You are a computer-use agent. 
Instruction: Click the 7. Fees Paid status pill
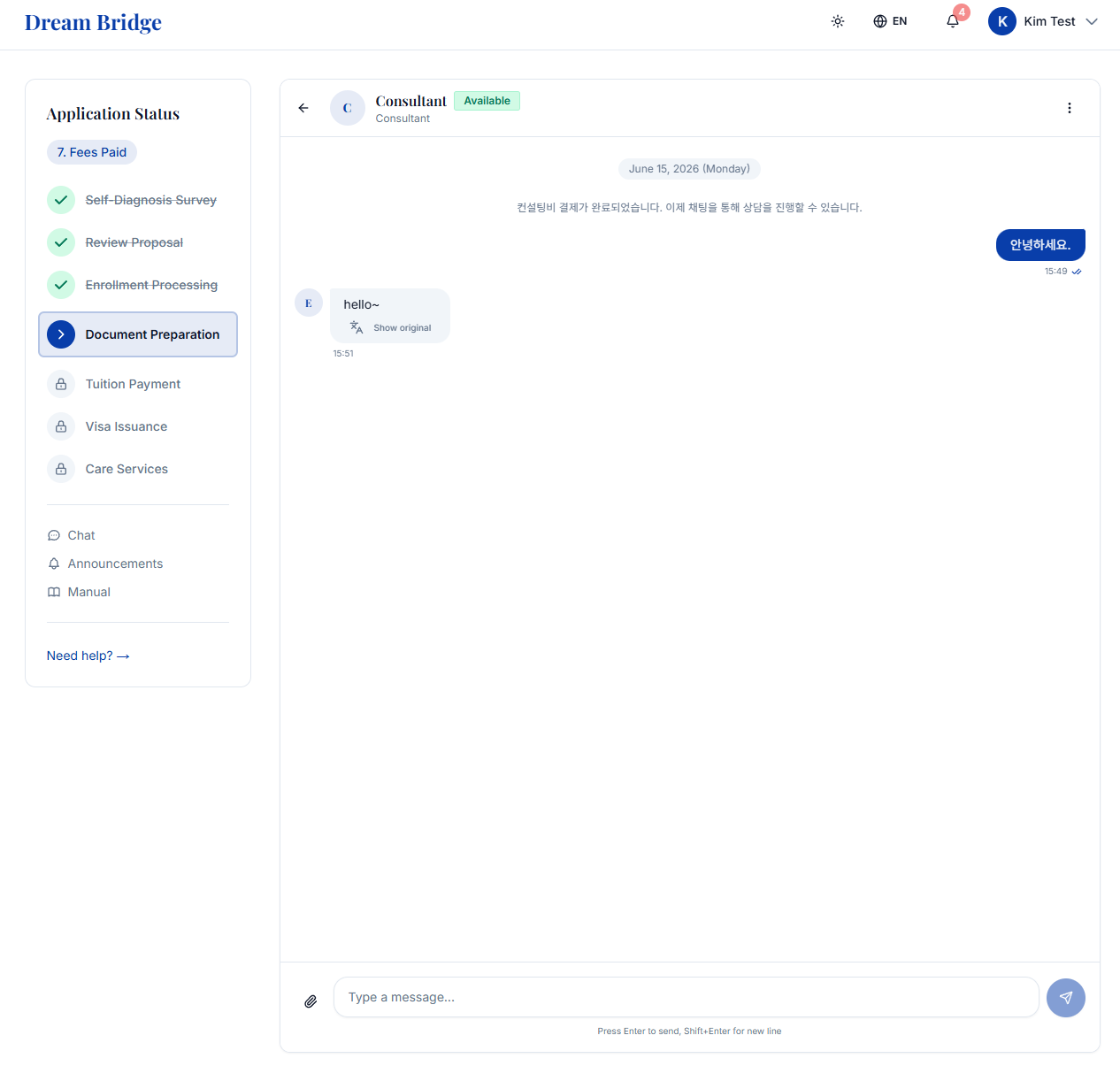(92, 152)
